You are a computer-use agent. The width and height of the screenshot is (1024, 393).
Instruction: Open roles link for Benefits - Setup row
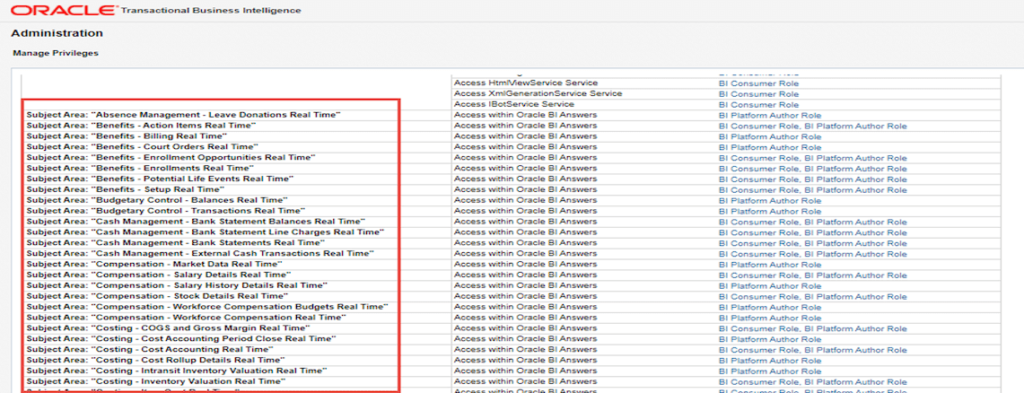point(812,190)
